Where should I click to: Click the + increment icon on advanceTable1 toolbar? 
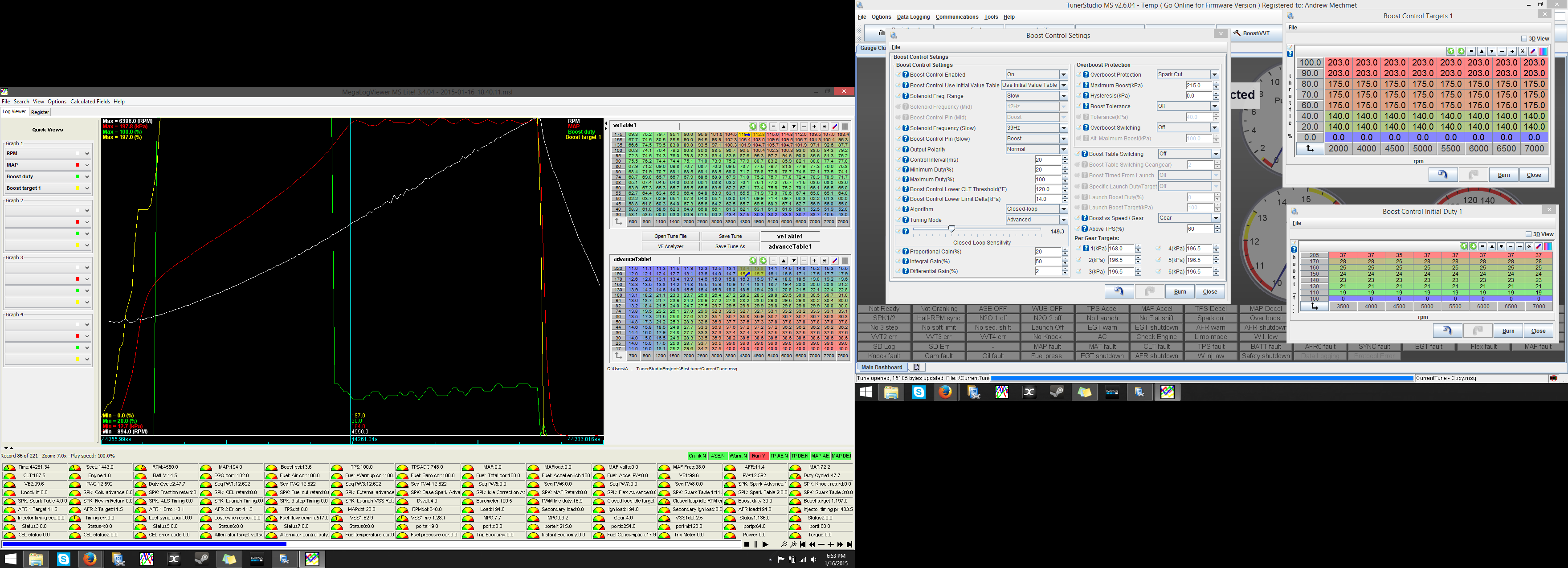coord(814,260)
